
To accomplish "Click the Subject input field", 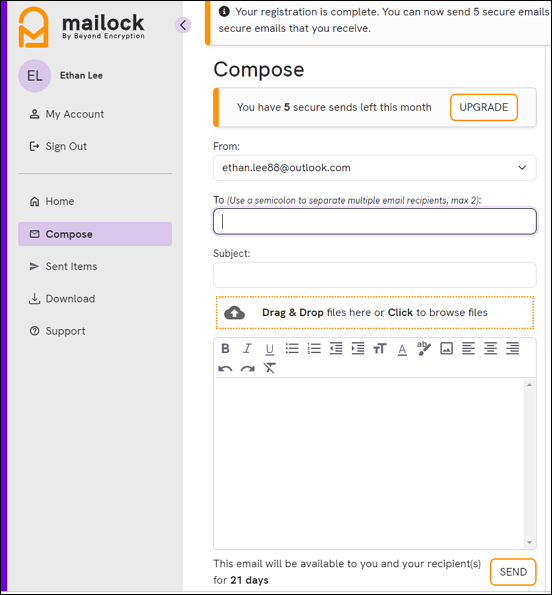I will 374,275.
